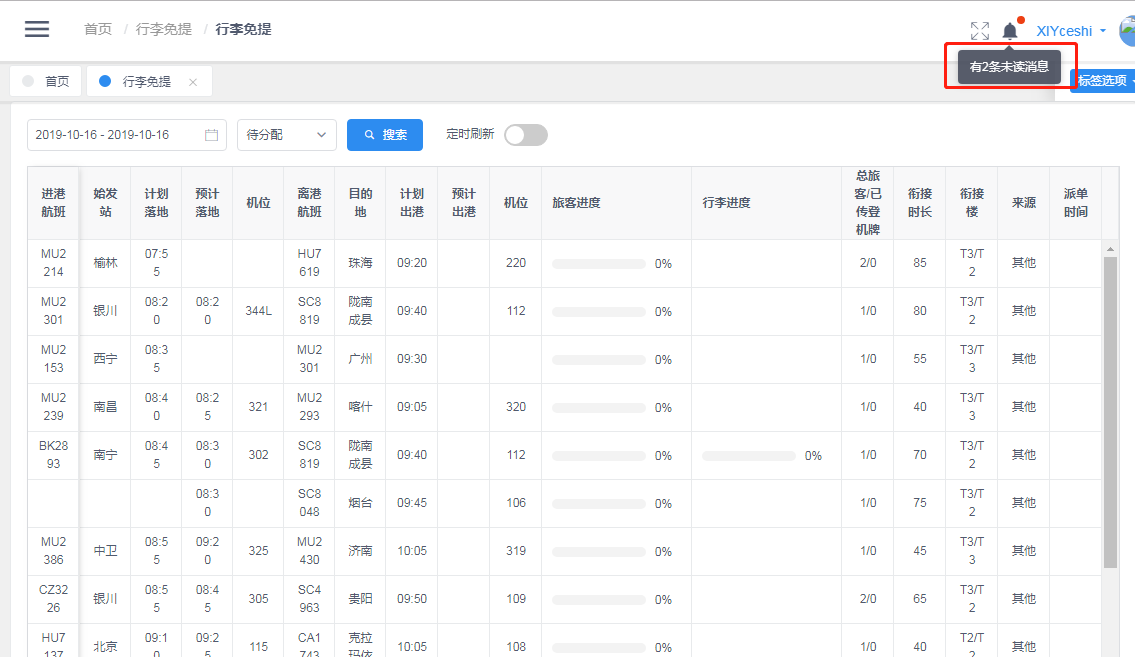Click the middle 行李免提 breadcrumb
This screenshot has width=1135, height=657.
click(164, 29)
